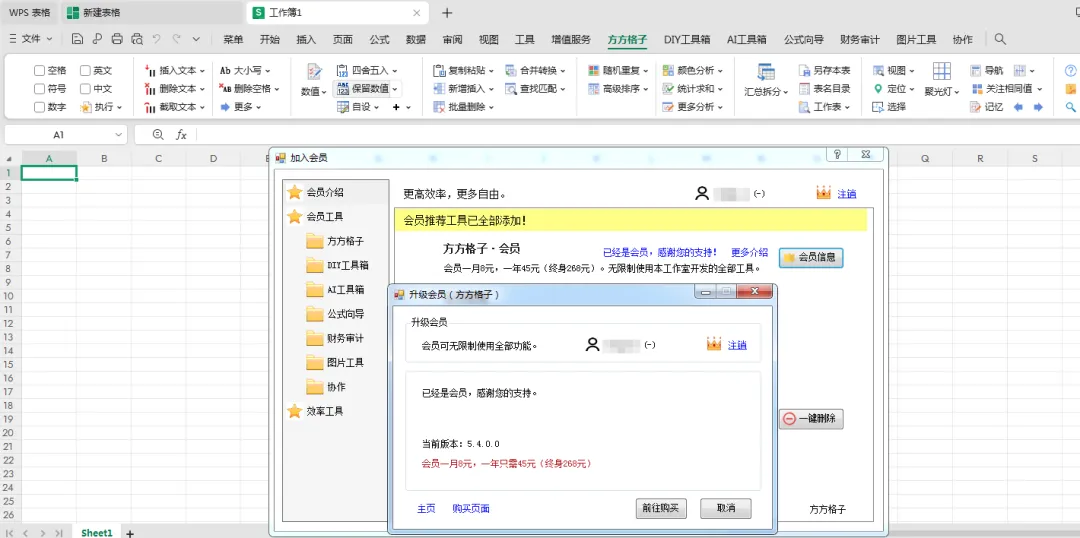The image size is (1080, 538).
Task: Click 四舍五入 rounding tool
Action: coord(367,70)
